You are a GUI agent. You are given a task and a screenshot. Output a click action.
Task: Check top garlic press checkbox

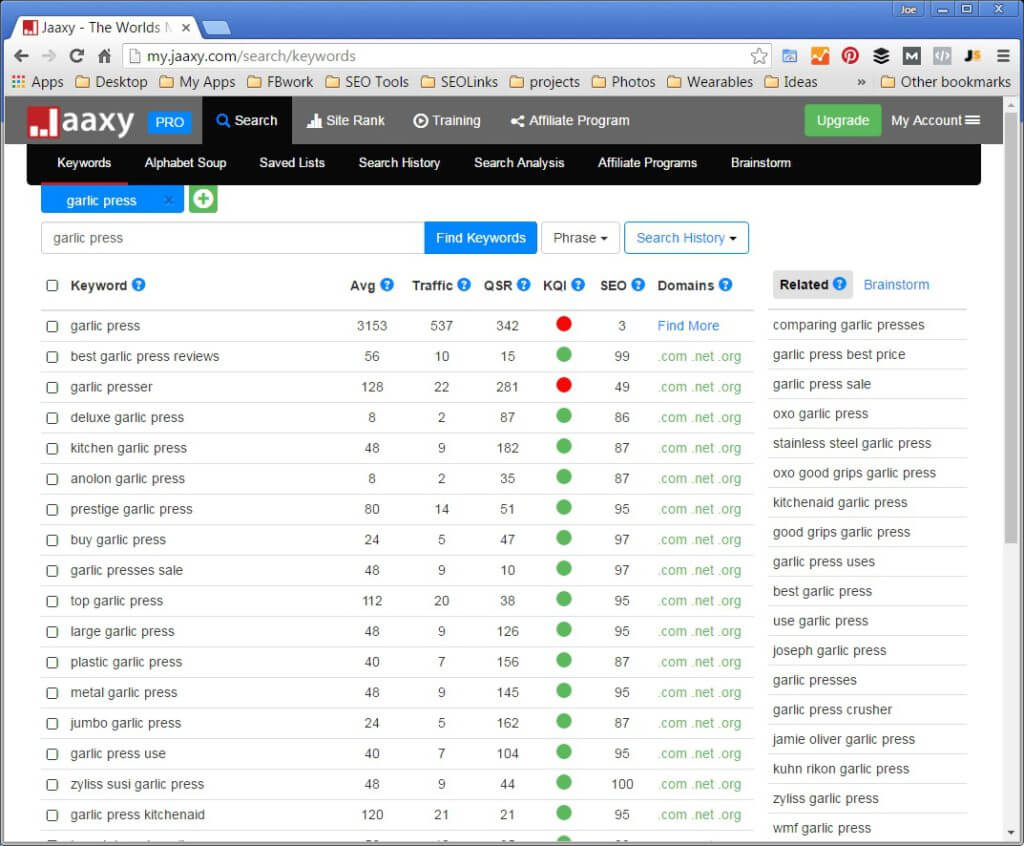click(52, 602)
